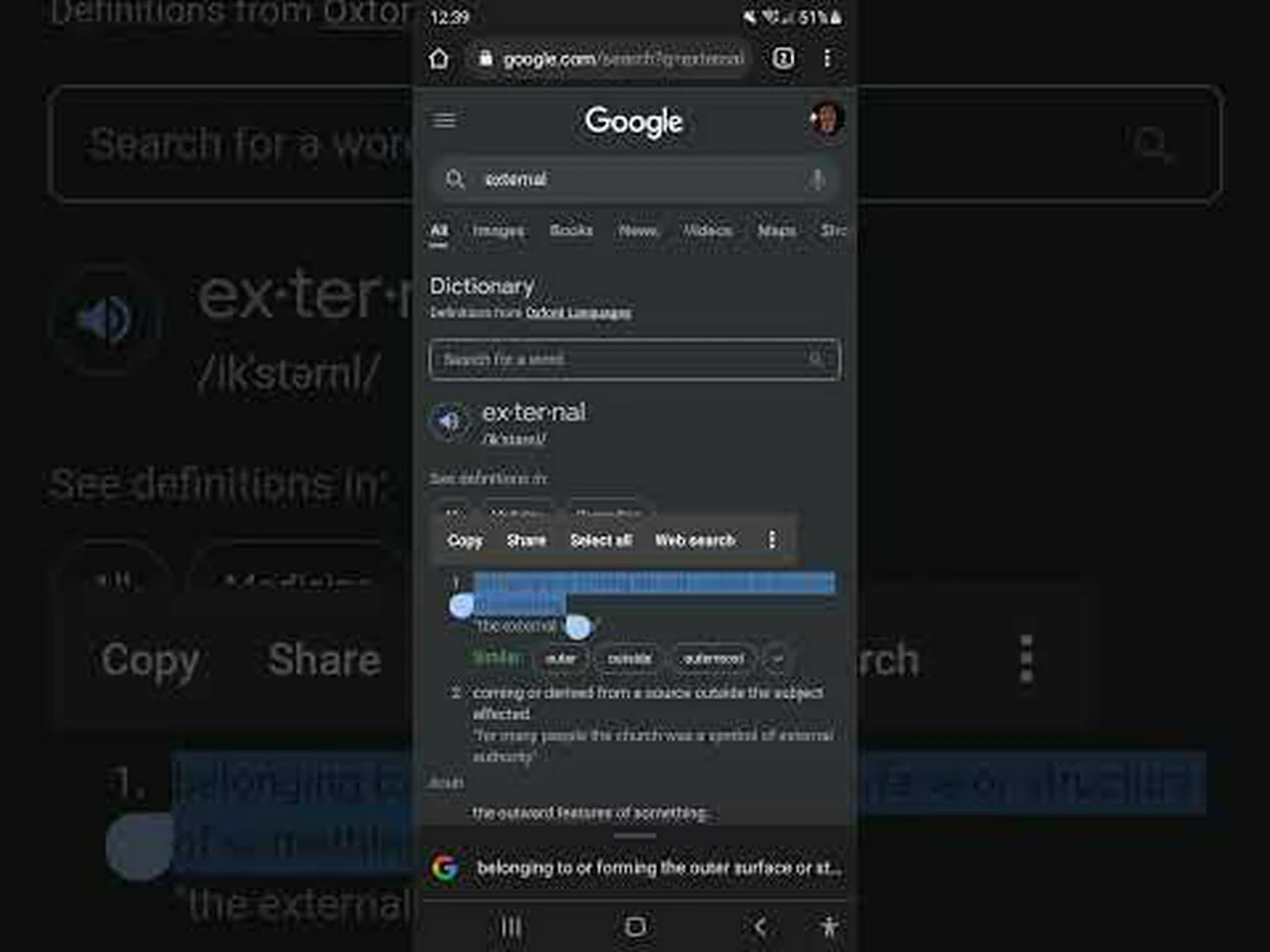1270x952 pixels.
Task: Tap the left text selection handle
Action: click(461, 606)
